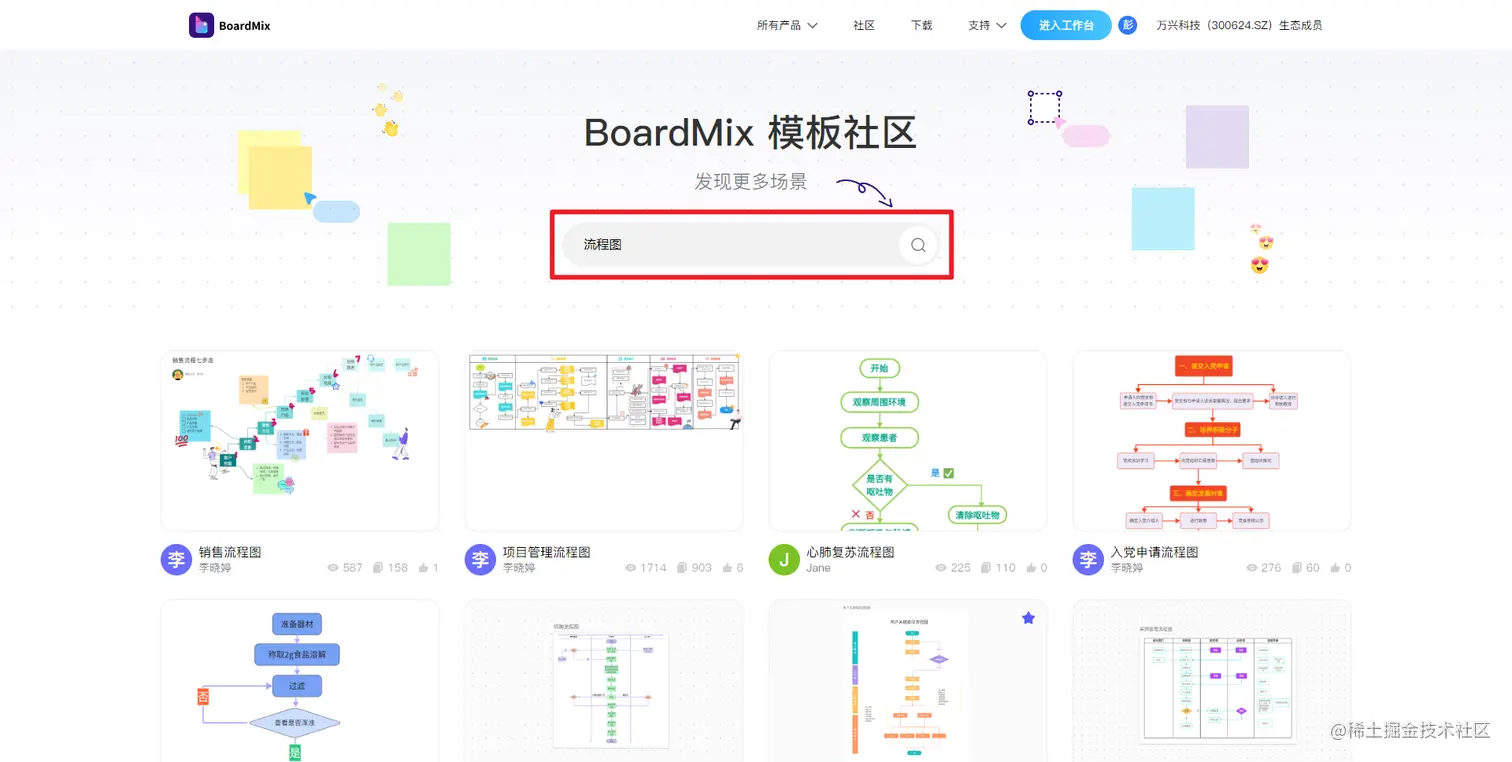
Task: Click author 李晓婷 under 项目管理流程图
Action: (x=519, y=568)
